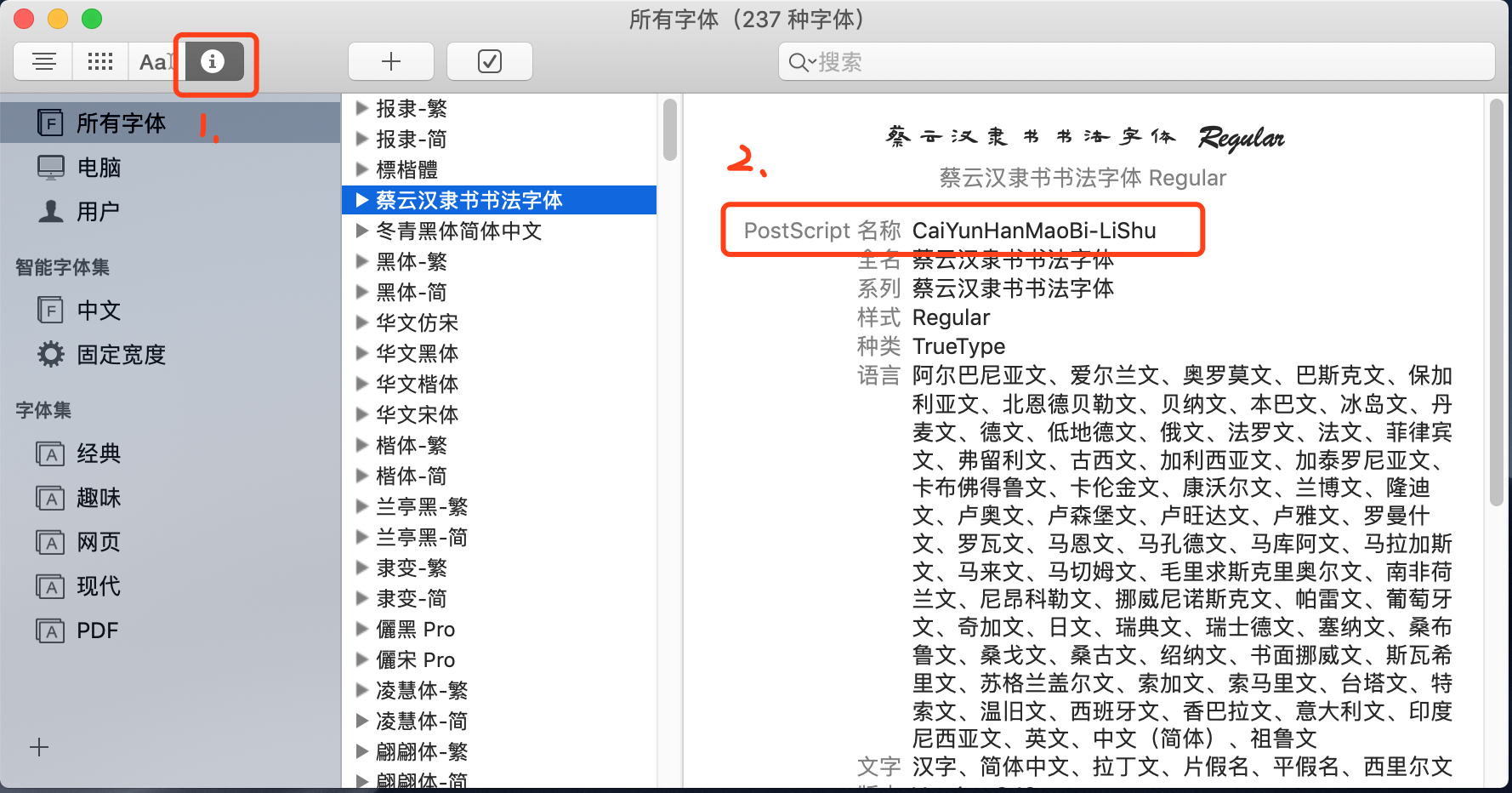Expand the 华文黑体 font family

[362, 353]
